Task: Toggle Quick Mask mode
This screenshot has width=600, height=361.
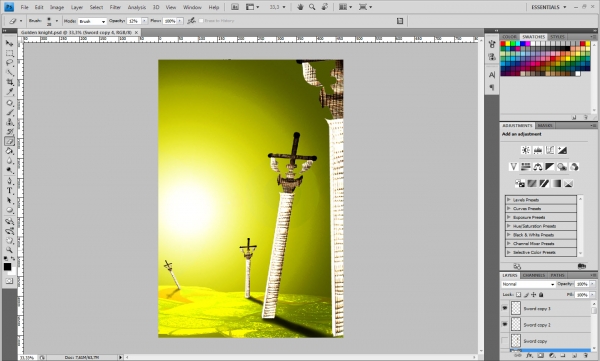Action: [9, 281]
